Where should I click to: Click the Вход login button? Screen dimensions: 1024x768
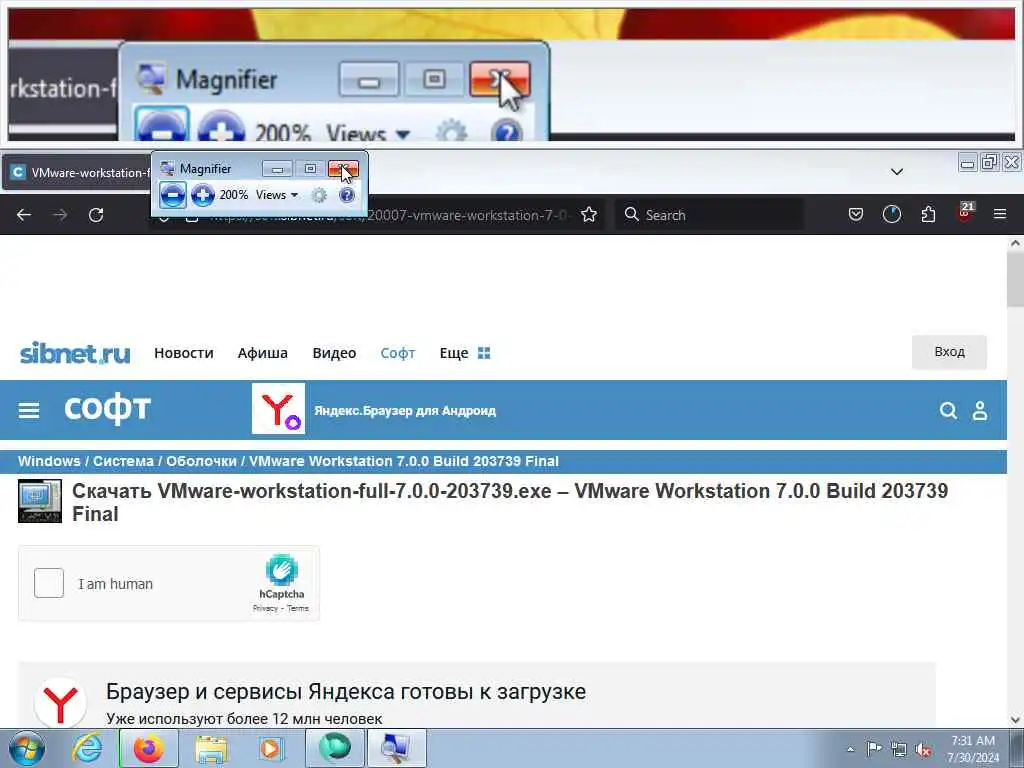click(x=949, y=352)
